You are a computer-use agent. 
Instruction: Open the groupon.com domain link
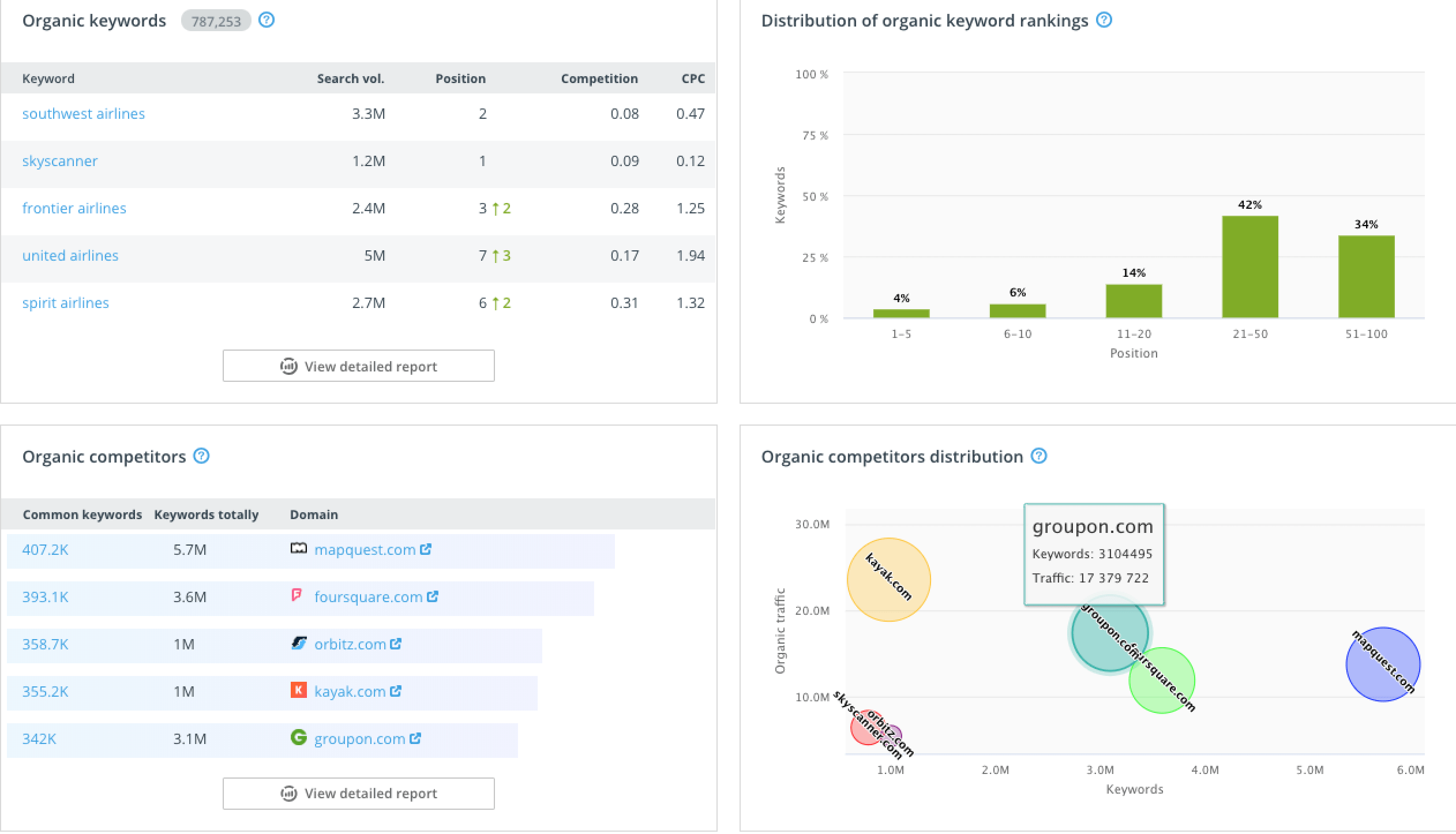(x=360, y=739)
